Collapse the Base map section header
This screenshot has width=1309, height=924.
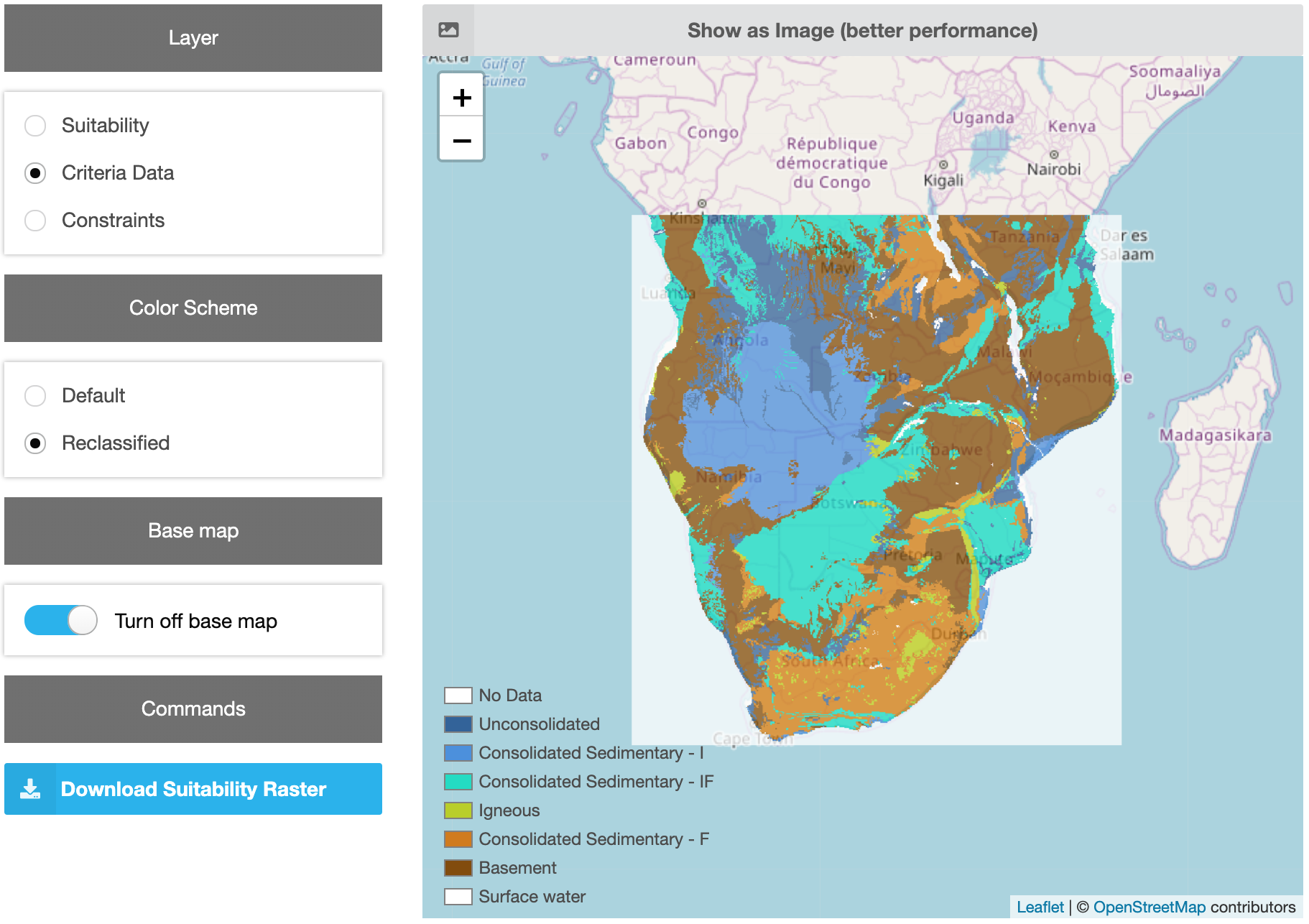pyautogui.click(x=193, y=530)
